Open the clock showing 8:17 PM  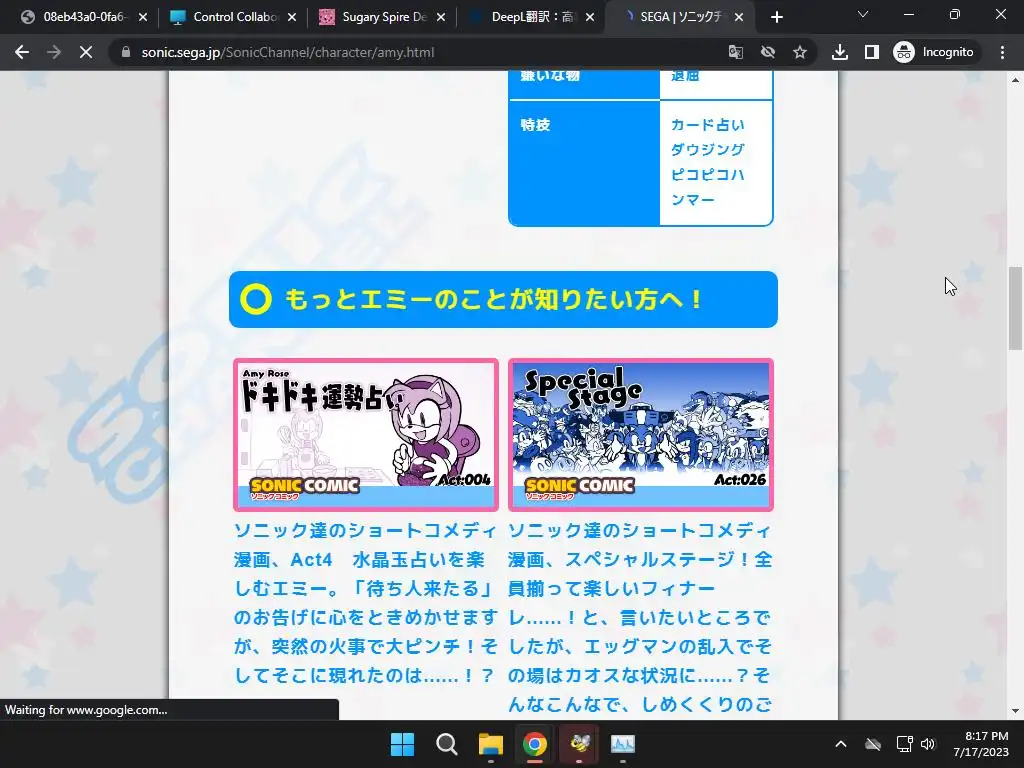981,744
